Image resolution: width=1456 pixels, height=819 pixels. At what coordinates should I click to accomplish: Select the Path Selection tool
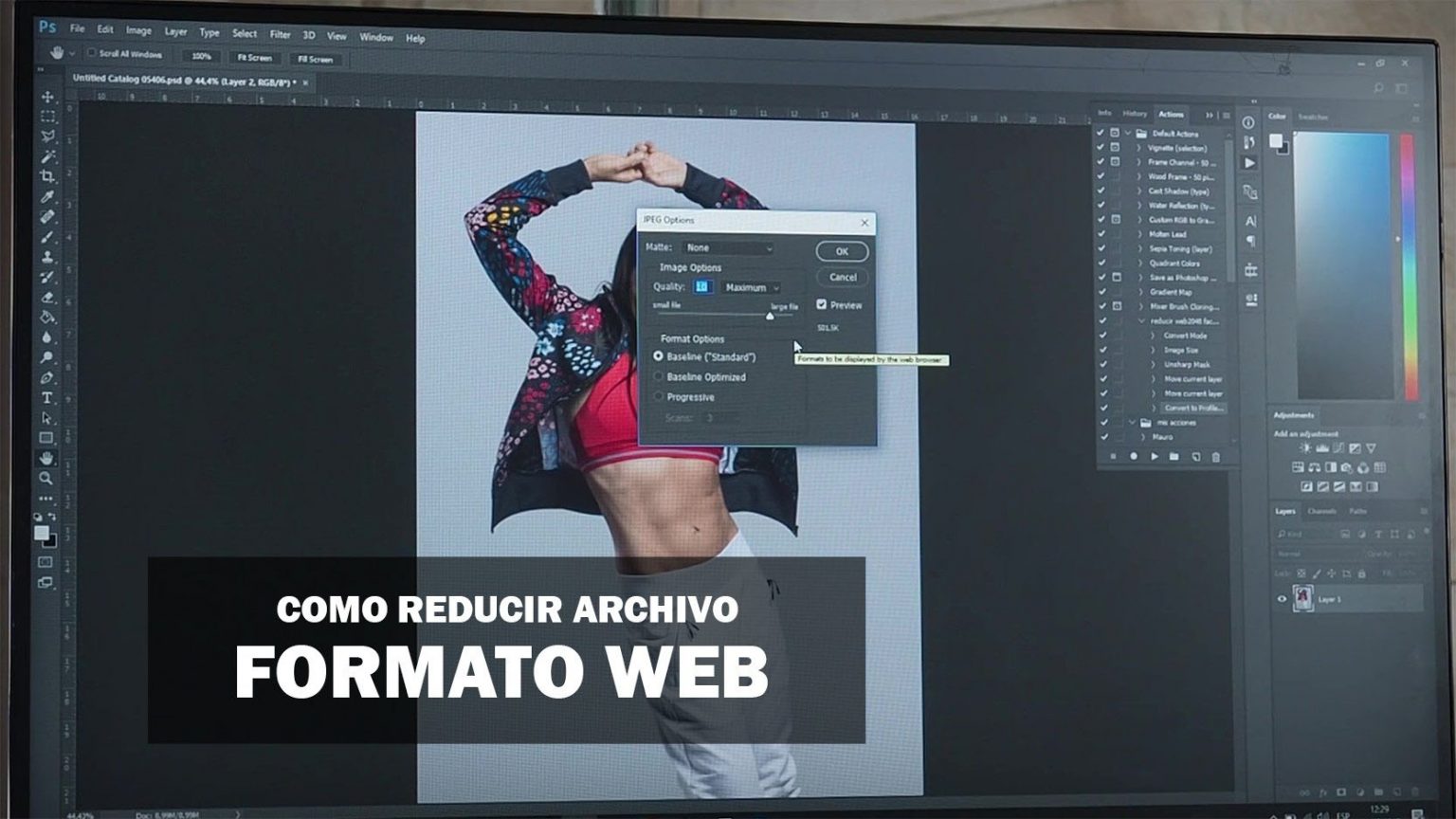click(47, 418)
